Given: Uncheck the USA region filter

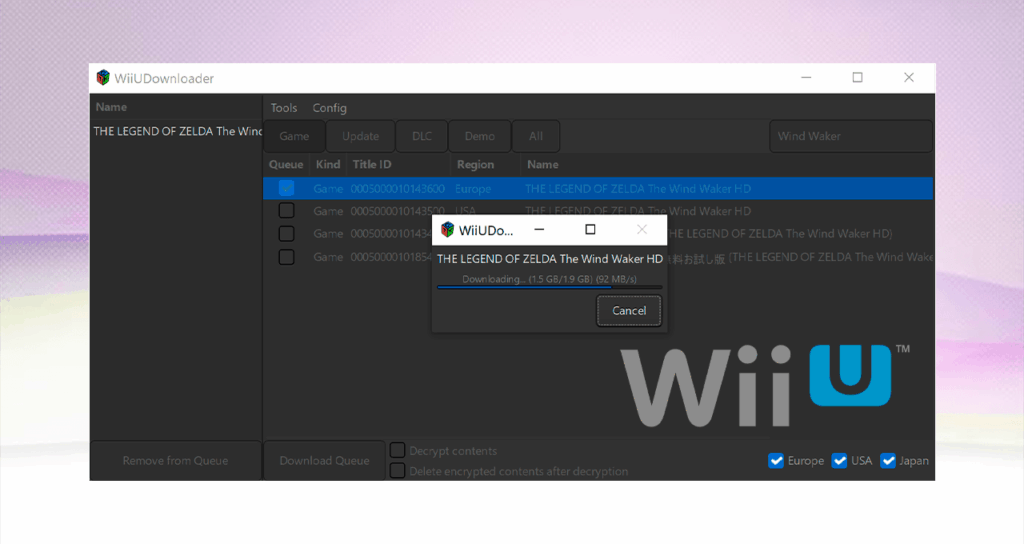Looking at the screenshot, I should click(x=840, y=461).
